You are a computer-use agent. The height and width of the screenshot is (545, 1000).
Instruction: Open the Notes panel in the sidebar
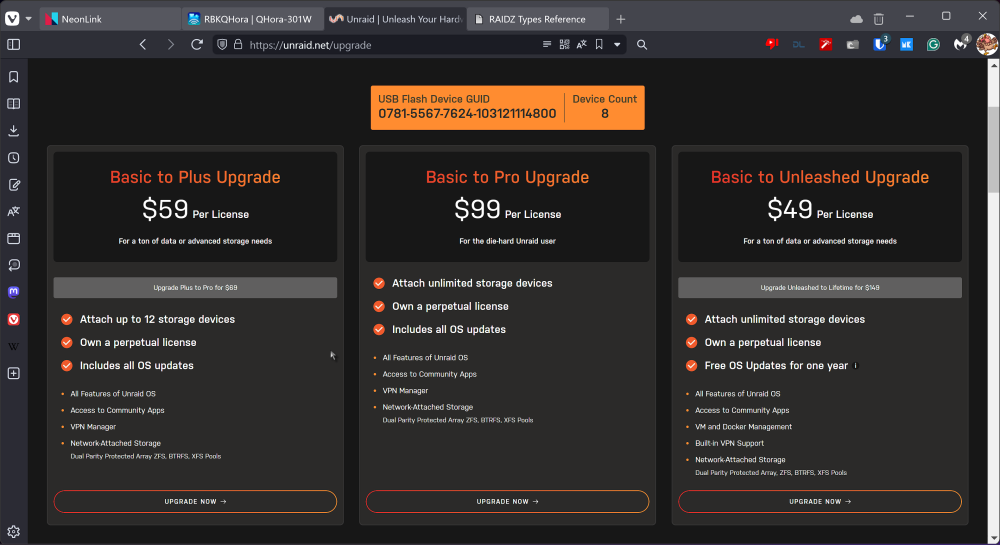pyautogui.click(x=13, y=185)
